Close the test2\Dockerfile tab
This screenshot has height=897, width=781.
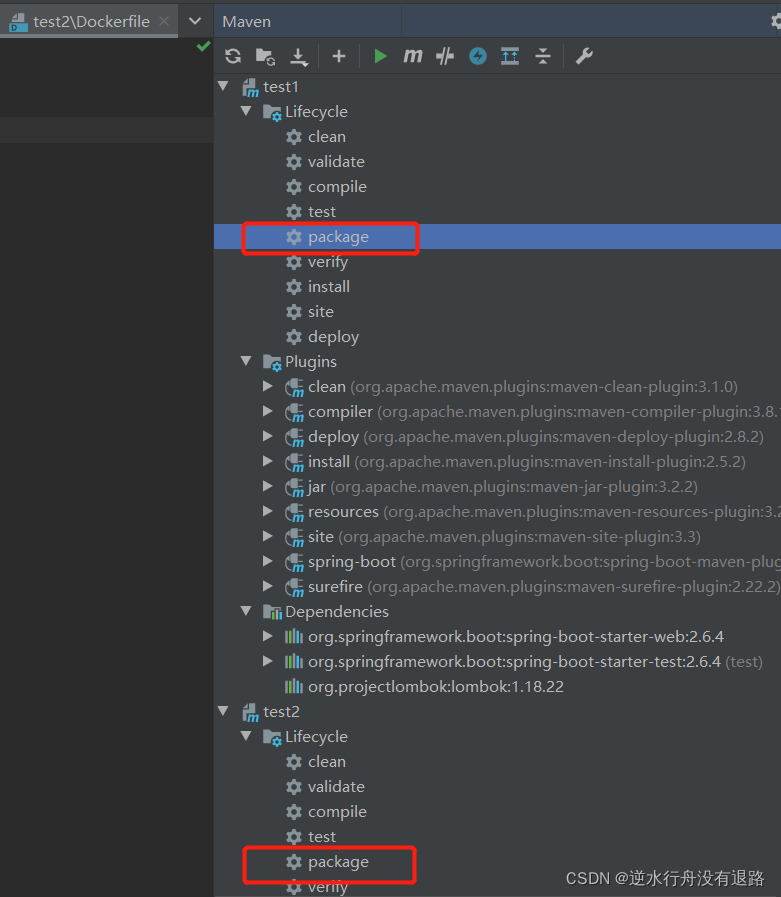(x=164, y=21)
